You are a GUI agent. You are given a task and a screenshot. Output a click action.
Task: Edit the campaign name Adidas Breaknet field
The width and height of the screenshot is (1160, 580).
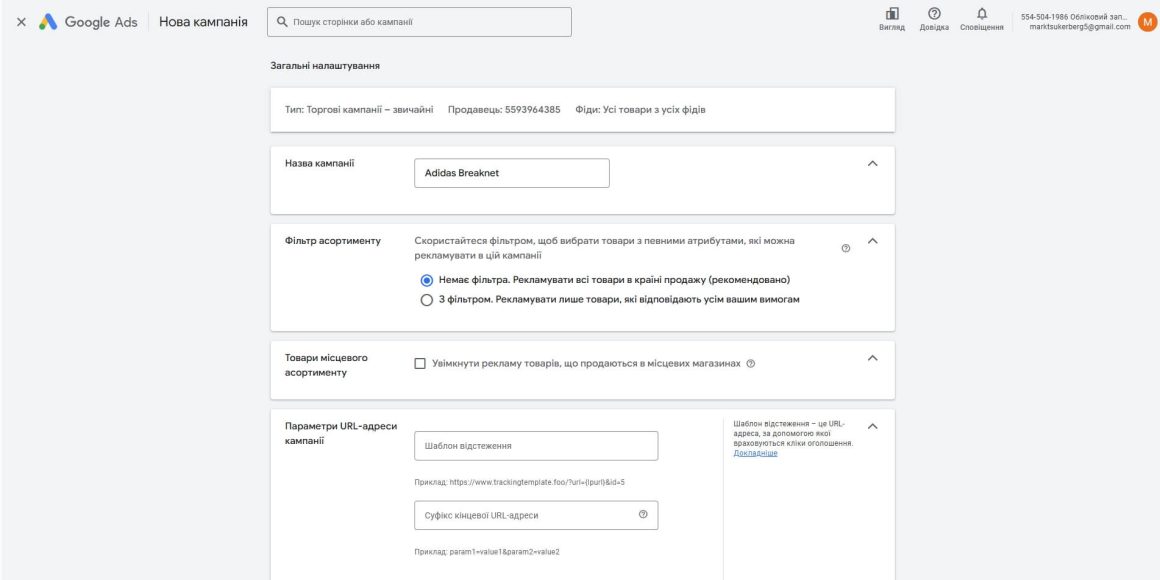click(x=512, y=173)
